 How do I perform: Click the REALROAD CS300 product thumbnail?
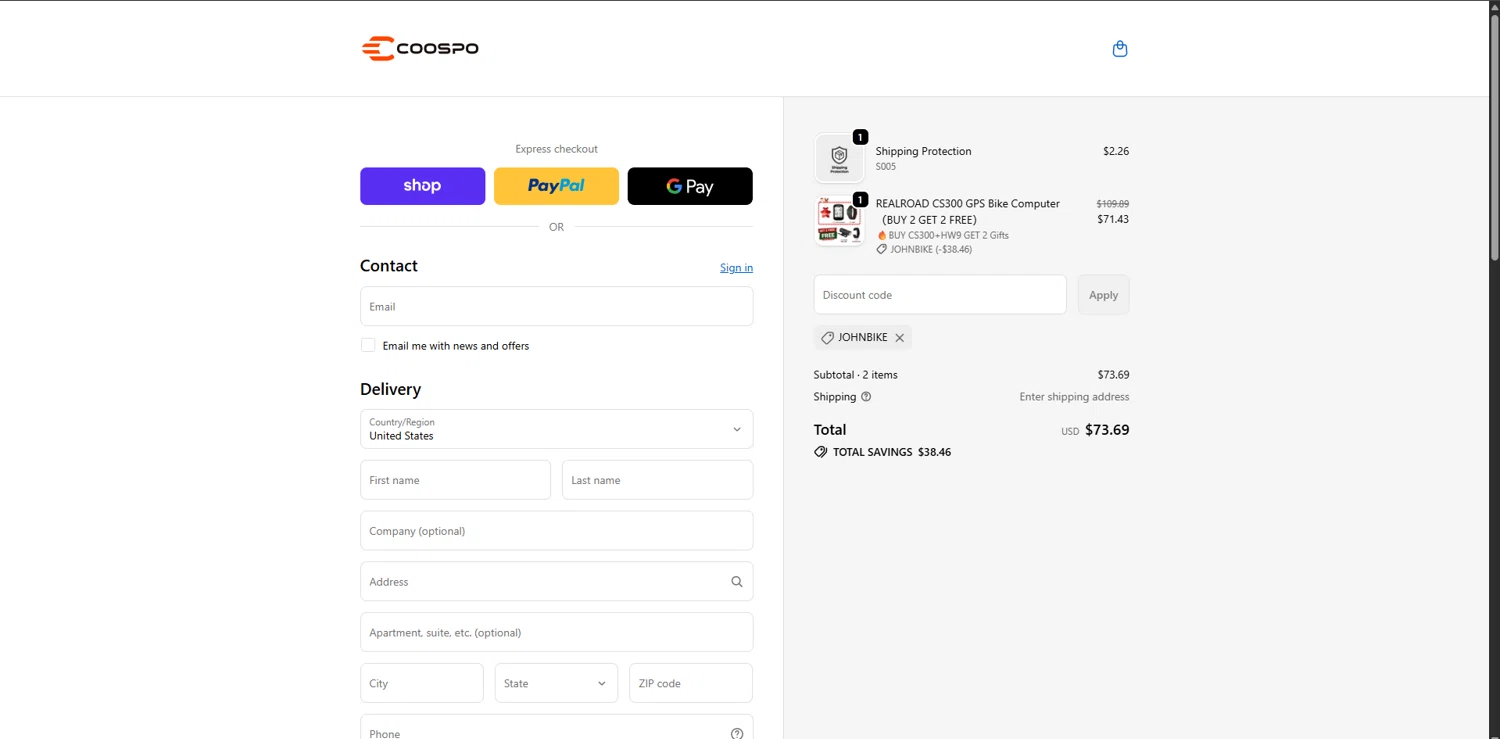point(839,221)
